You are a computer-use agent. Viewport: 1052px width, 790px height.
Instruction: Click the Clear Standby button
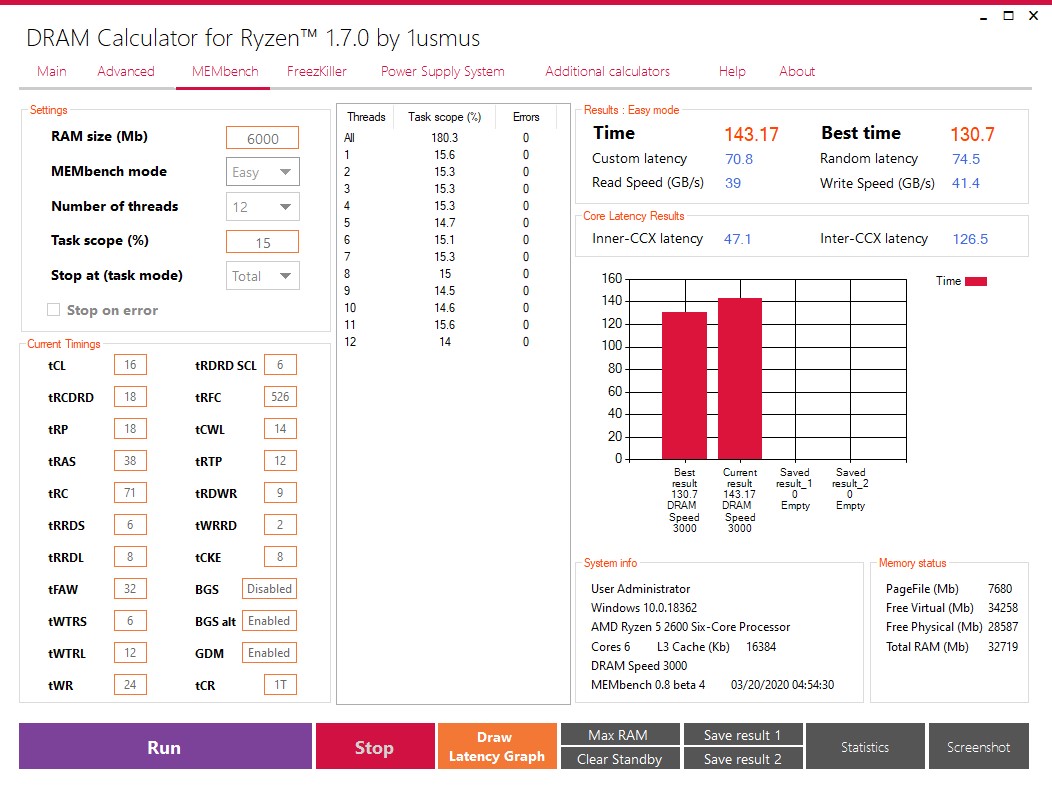(x=620, y=758)
